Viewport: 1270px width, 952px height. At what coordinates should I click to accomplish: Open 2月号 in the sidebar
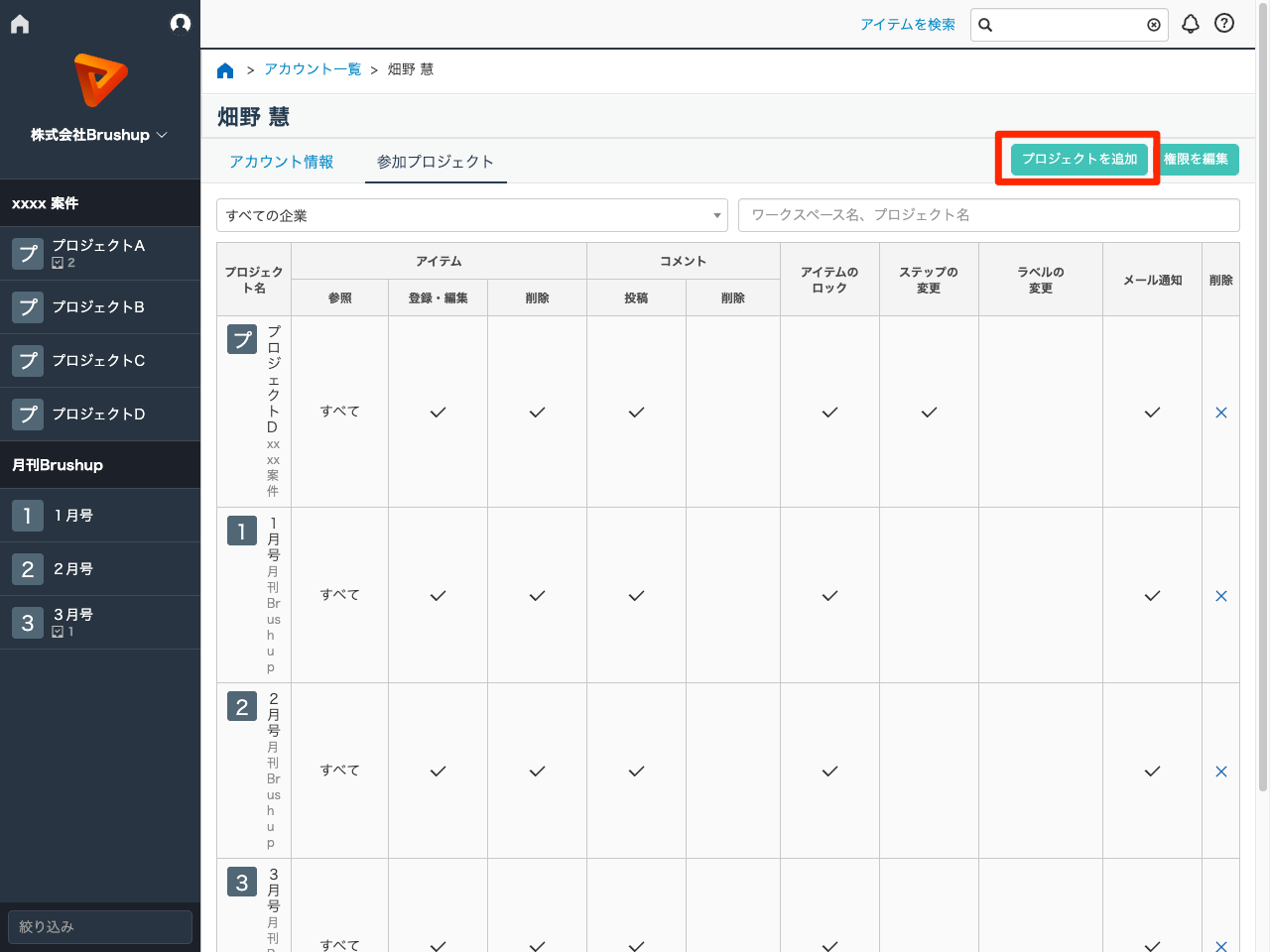[100, 569]
